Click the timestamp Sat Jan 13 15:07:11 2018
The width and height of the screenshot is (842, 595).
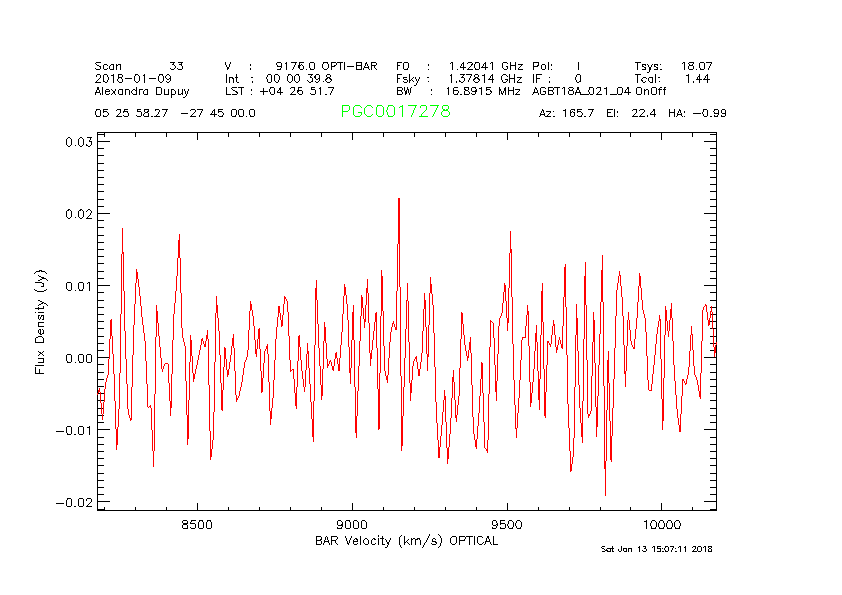pyautogui.click(x=656, y=549)
